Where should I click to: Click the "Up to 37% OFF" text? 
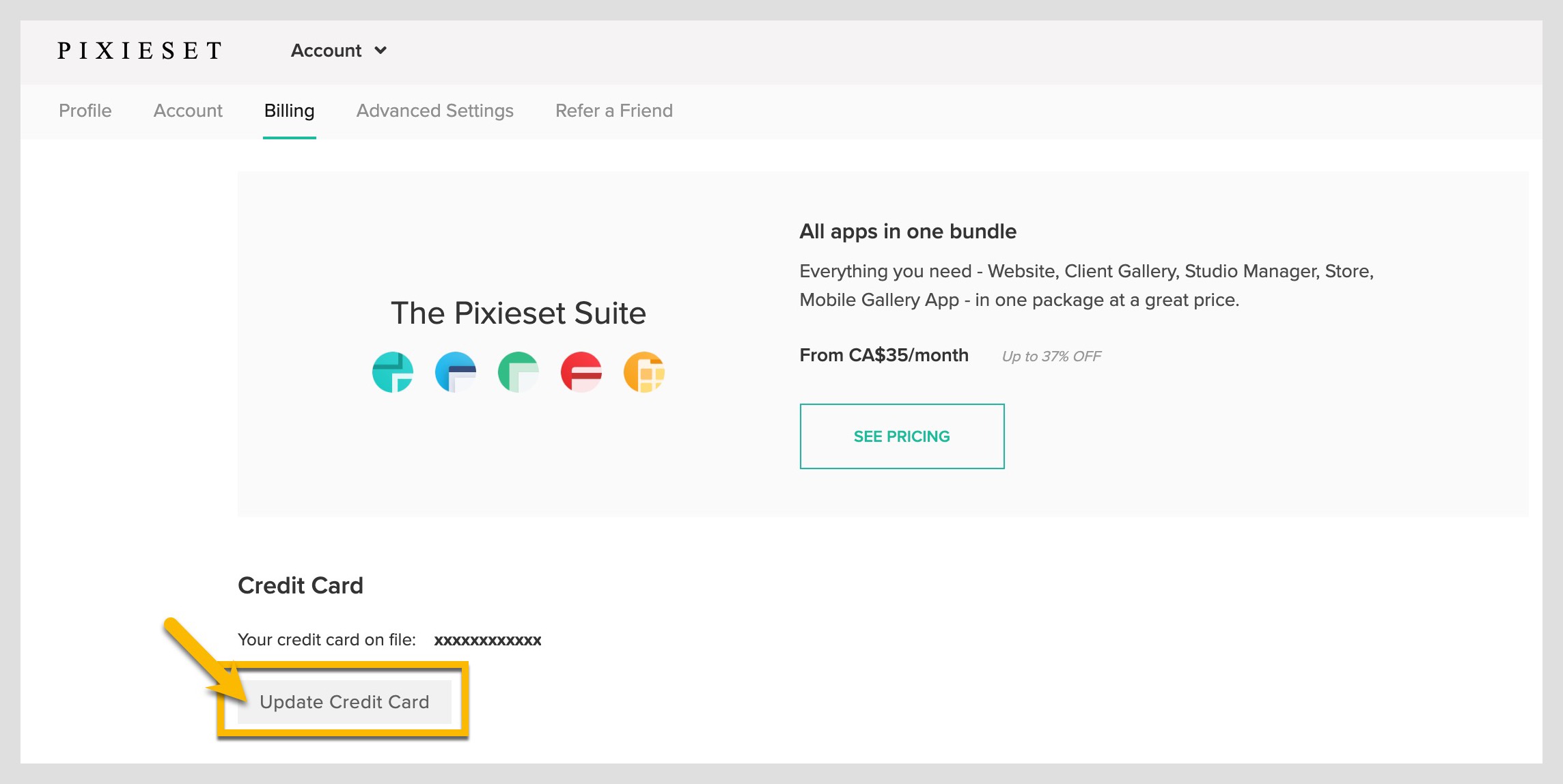click(1051, 356)
